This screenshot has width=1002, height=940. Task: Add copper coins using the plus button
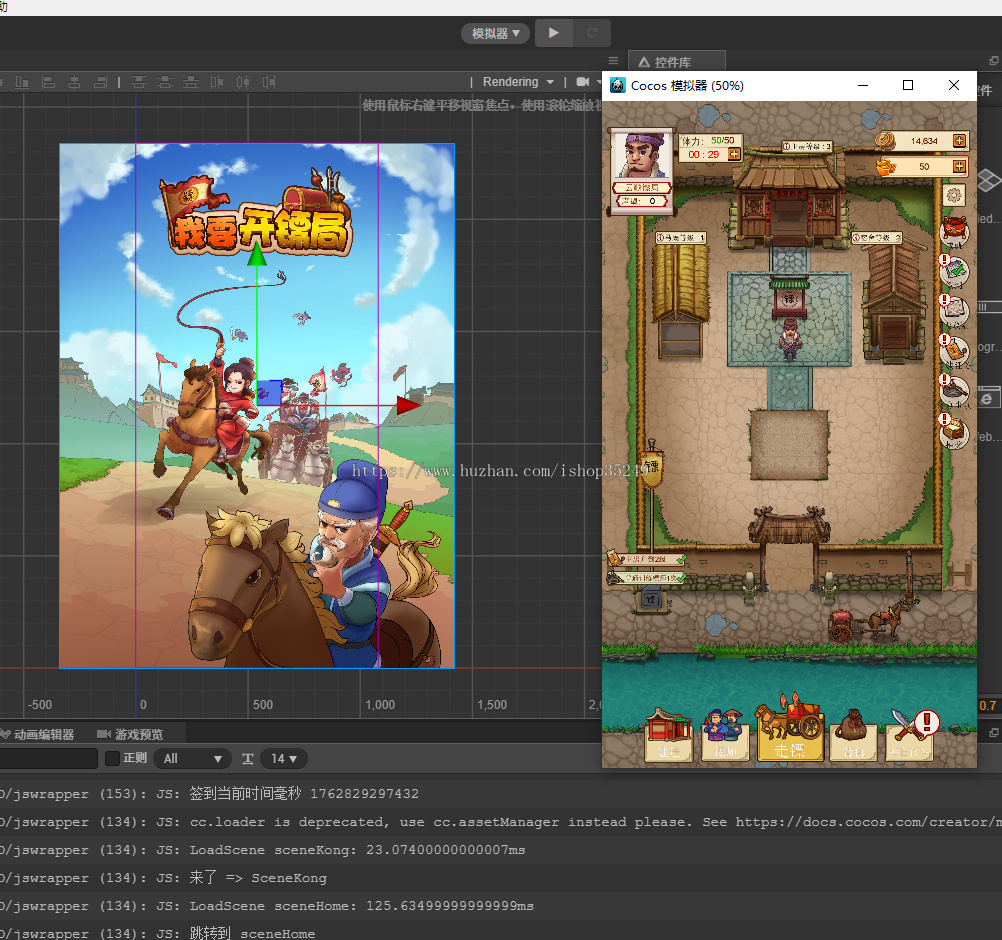[x=959, y=141]
